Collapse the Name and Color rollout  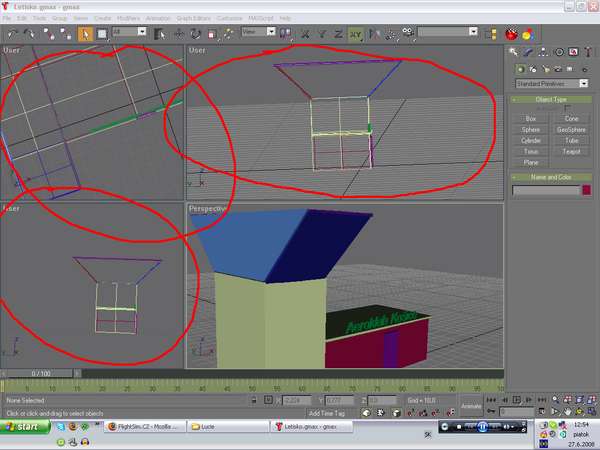tap(551, 177)
